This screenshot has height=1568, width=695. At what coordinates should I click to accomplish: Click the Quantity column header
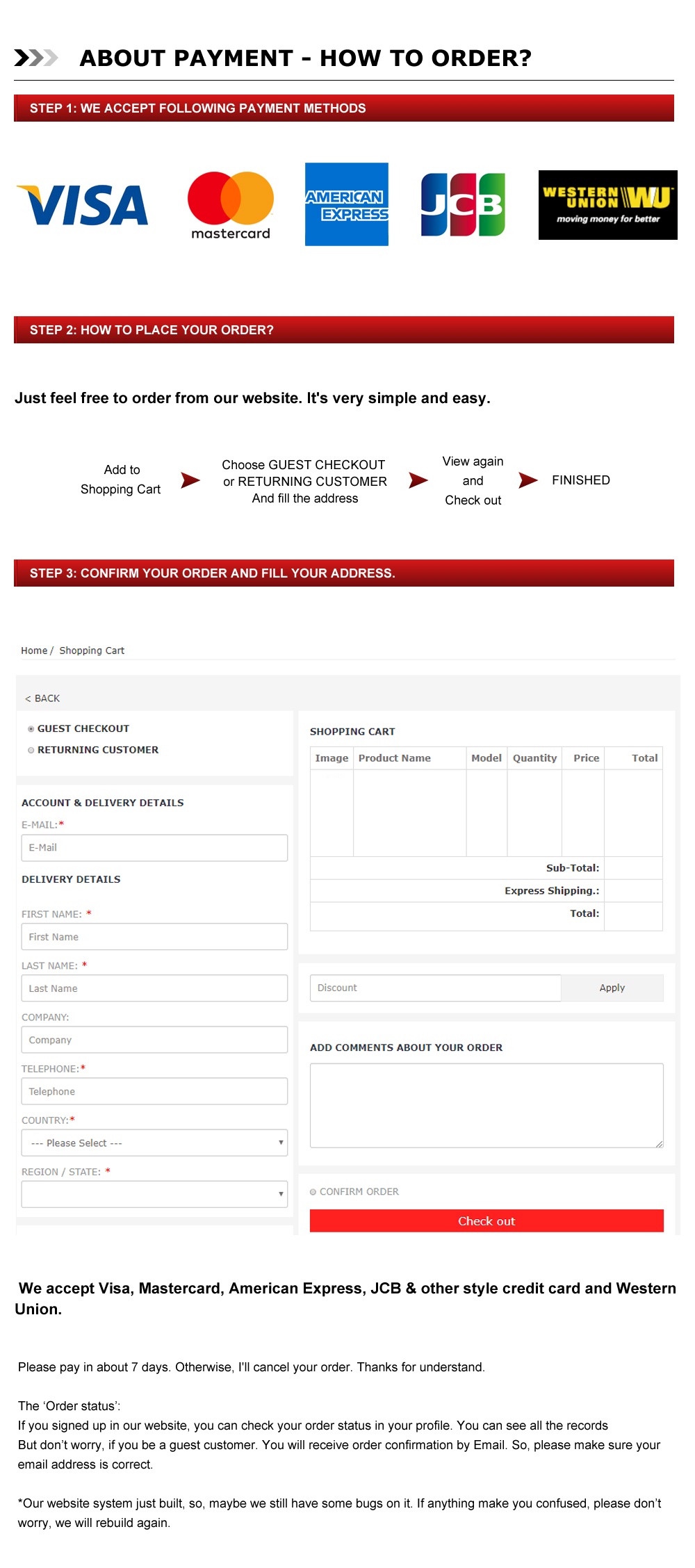coord(534,758)
